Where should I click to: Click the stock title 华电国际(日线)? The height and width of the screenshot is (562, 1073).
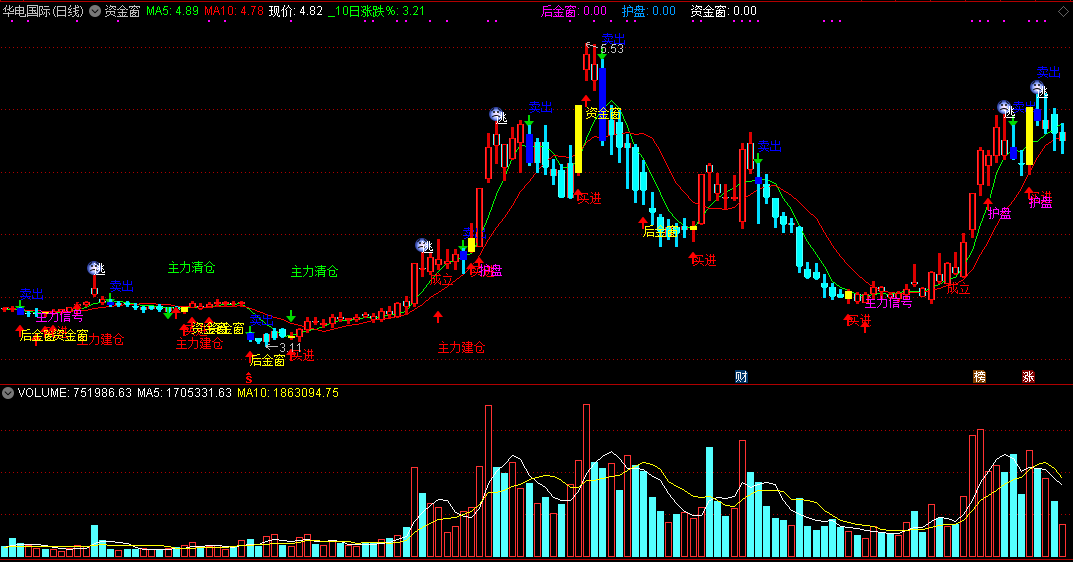coord(43,11)
